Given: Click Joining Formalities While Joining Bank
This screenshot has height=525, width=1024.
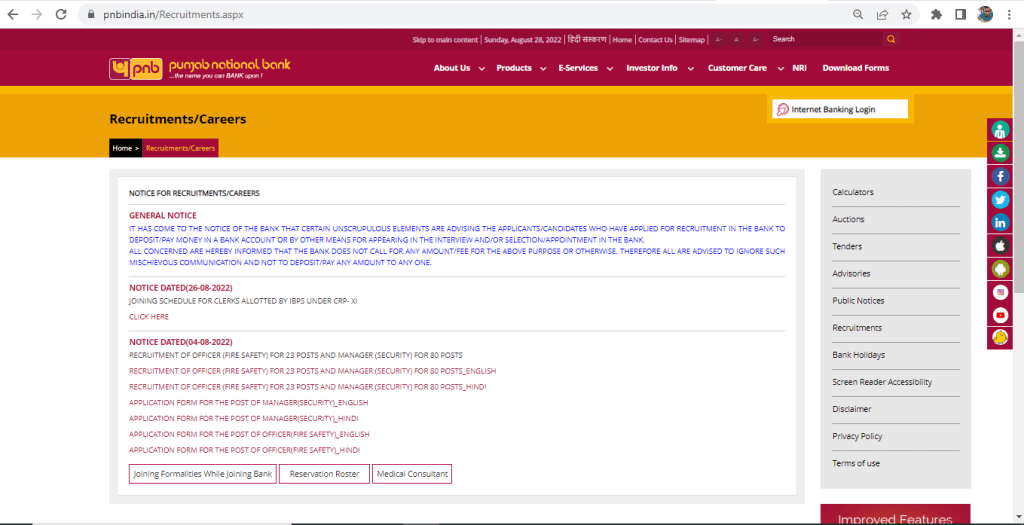Looking at the screenshot, I should [203, 474].
